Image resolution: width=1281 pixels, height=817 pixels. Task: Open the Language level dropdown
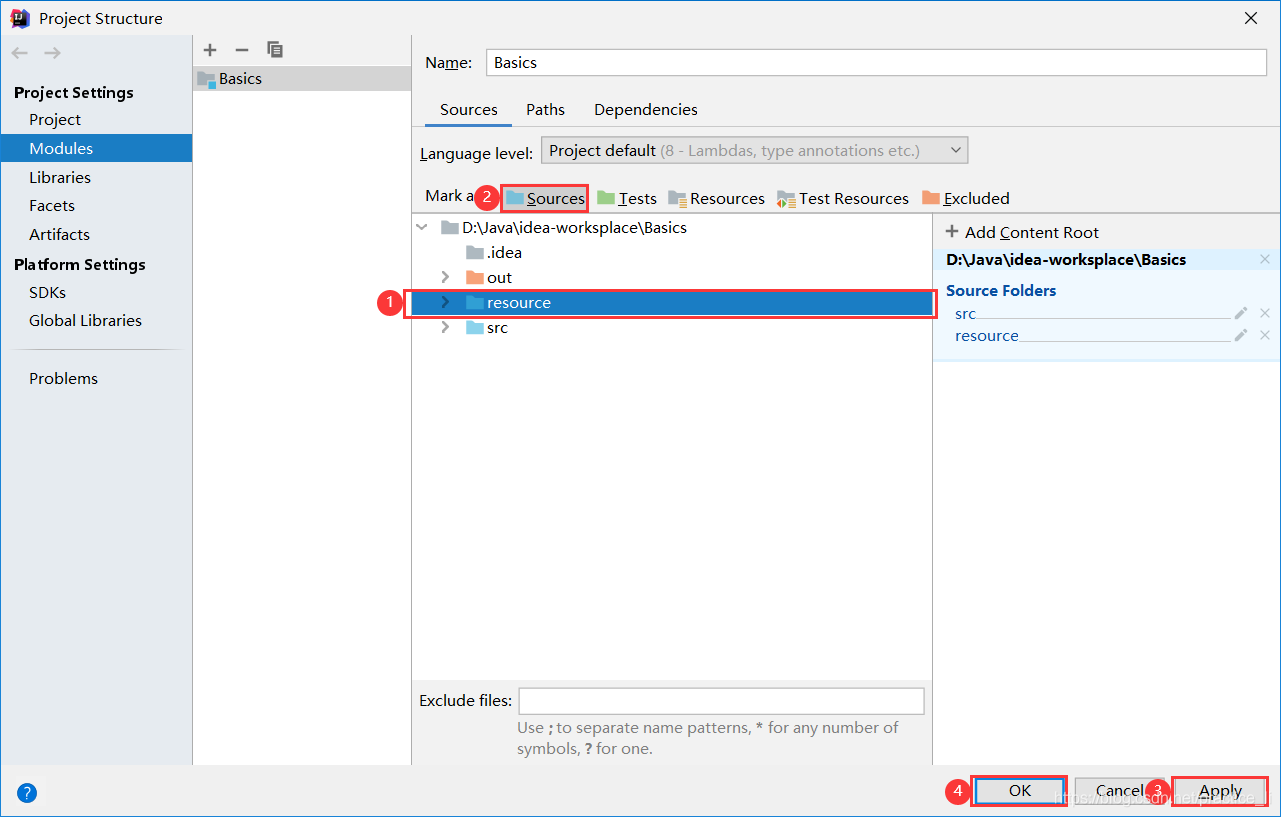(x=755, y=151)
